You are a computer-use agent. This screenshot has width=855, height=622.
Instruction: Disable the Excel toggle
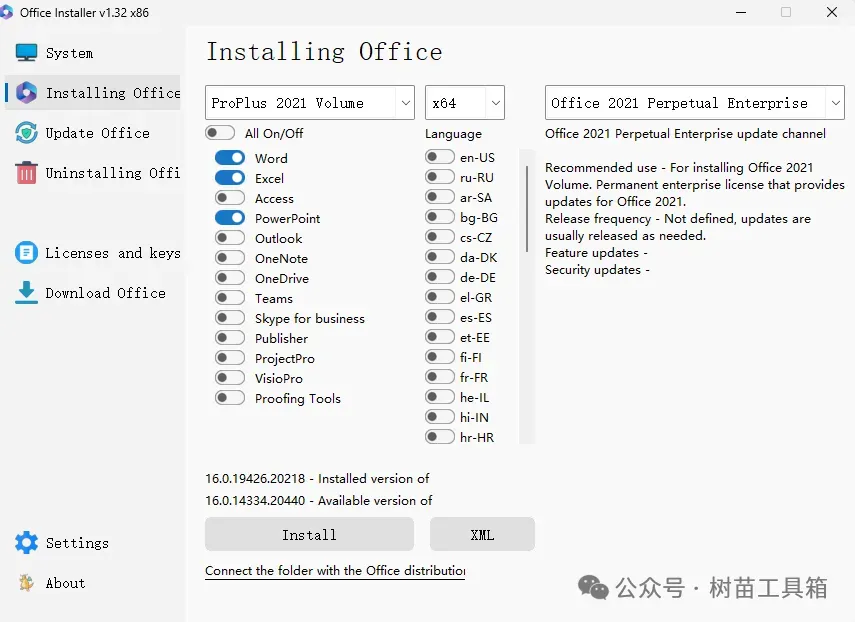click(x=230, y=178)
